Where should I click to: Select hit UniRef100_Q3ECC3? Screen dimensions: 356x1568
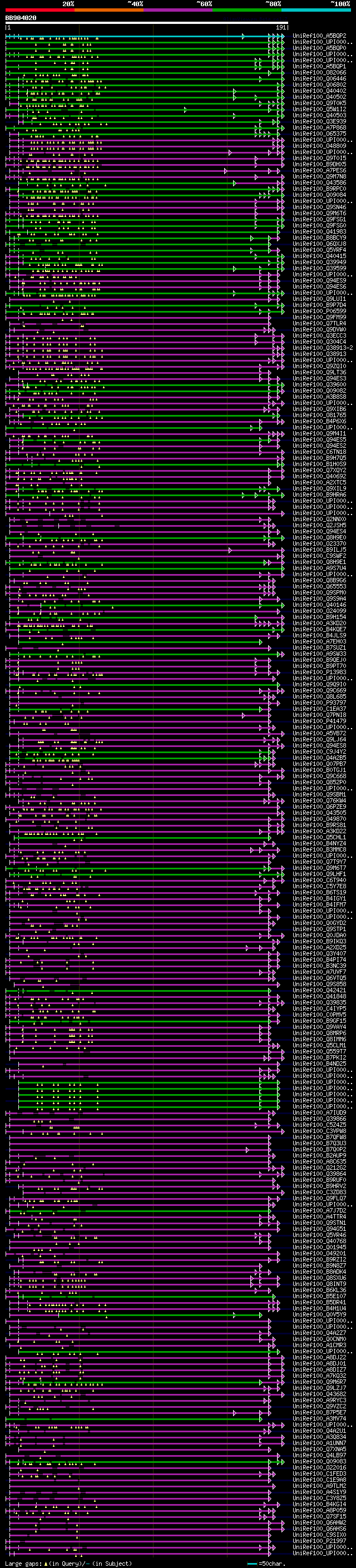pos(319,335)
